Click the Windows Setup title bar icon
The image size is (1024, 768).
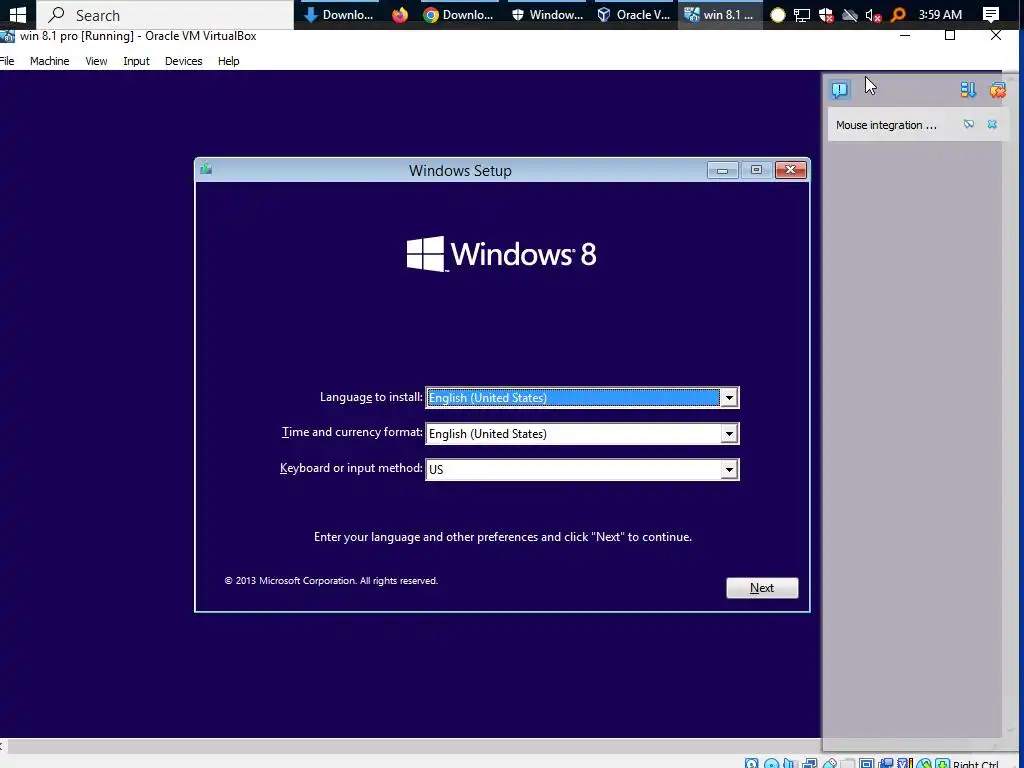click(x=206, y=169)
